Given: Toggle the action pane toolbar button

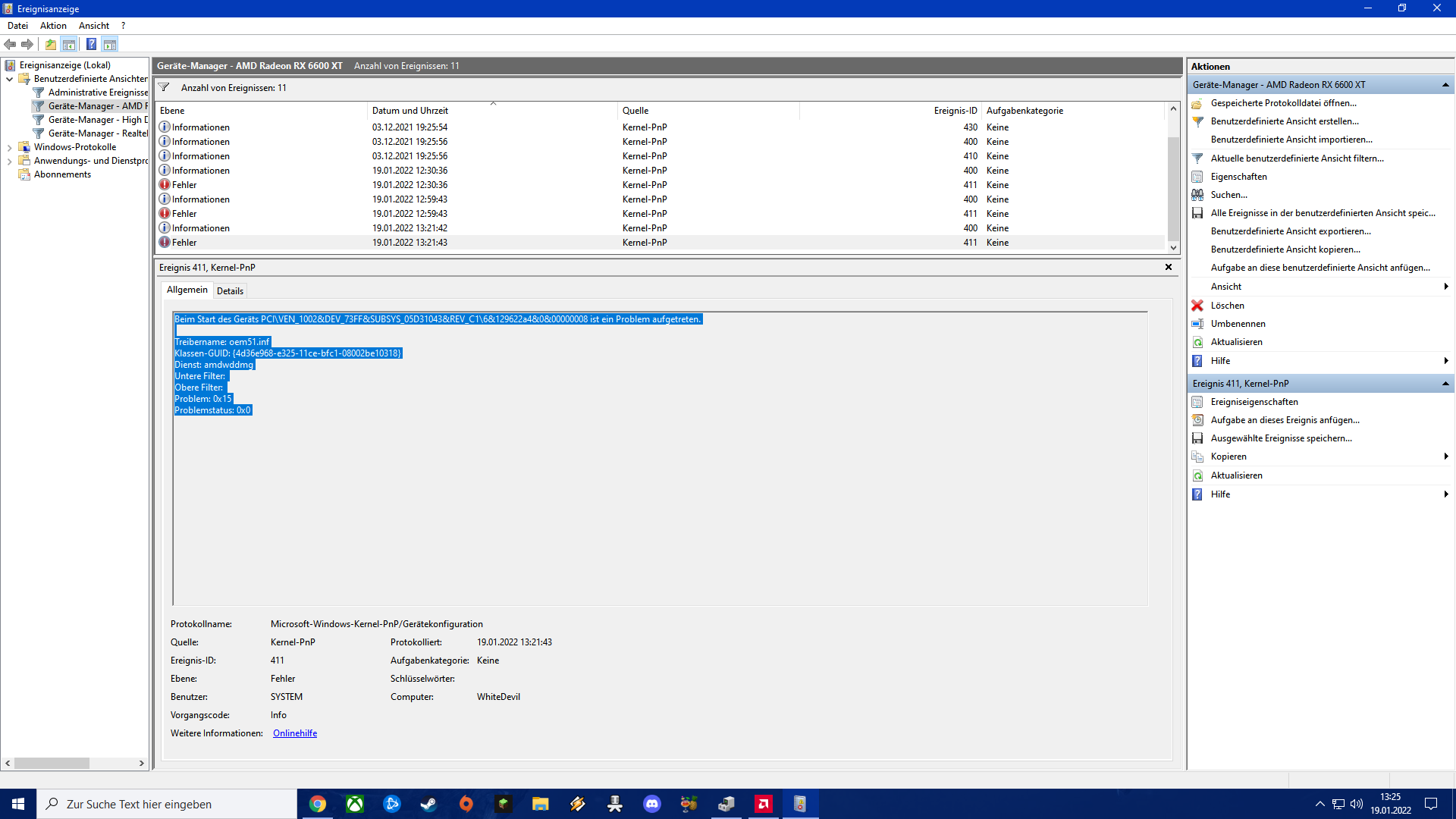Looking at the screenshot, I should pyautogui.click(x=110, y=44).
